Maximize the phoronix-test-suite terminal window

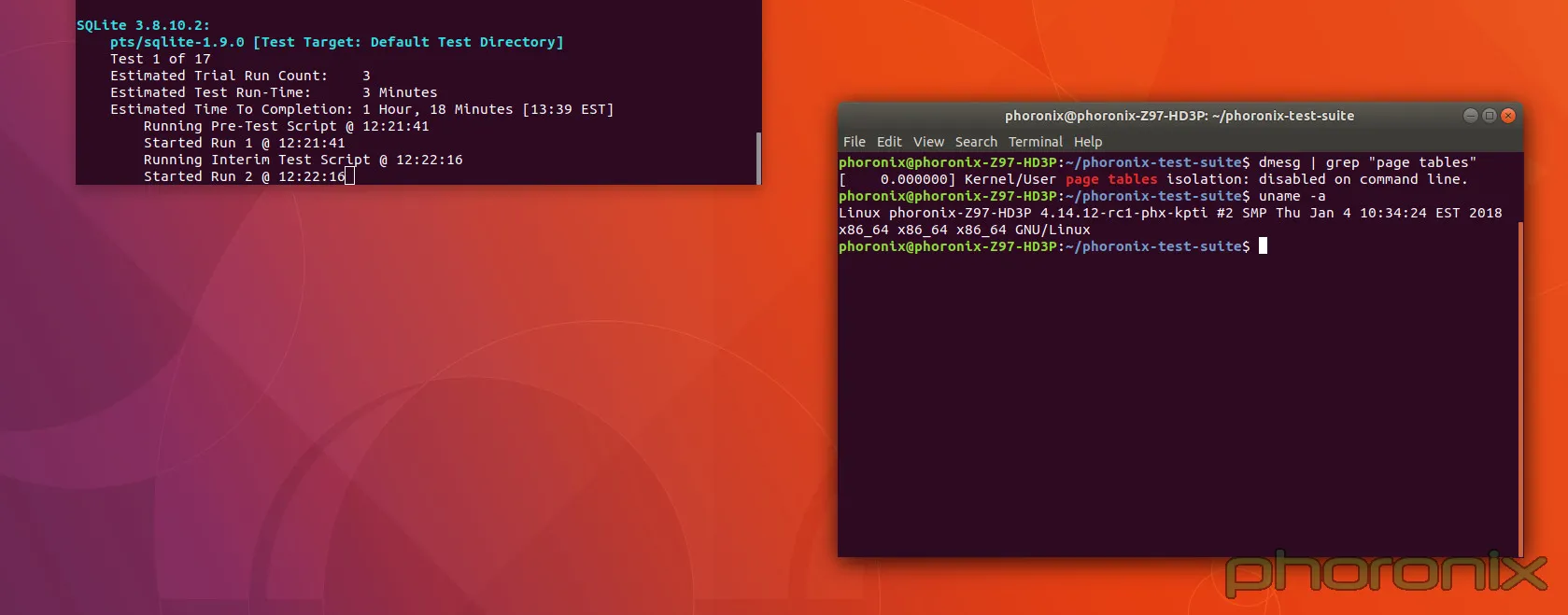coord(1489,116)
